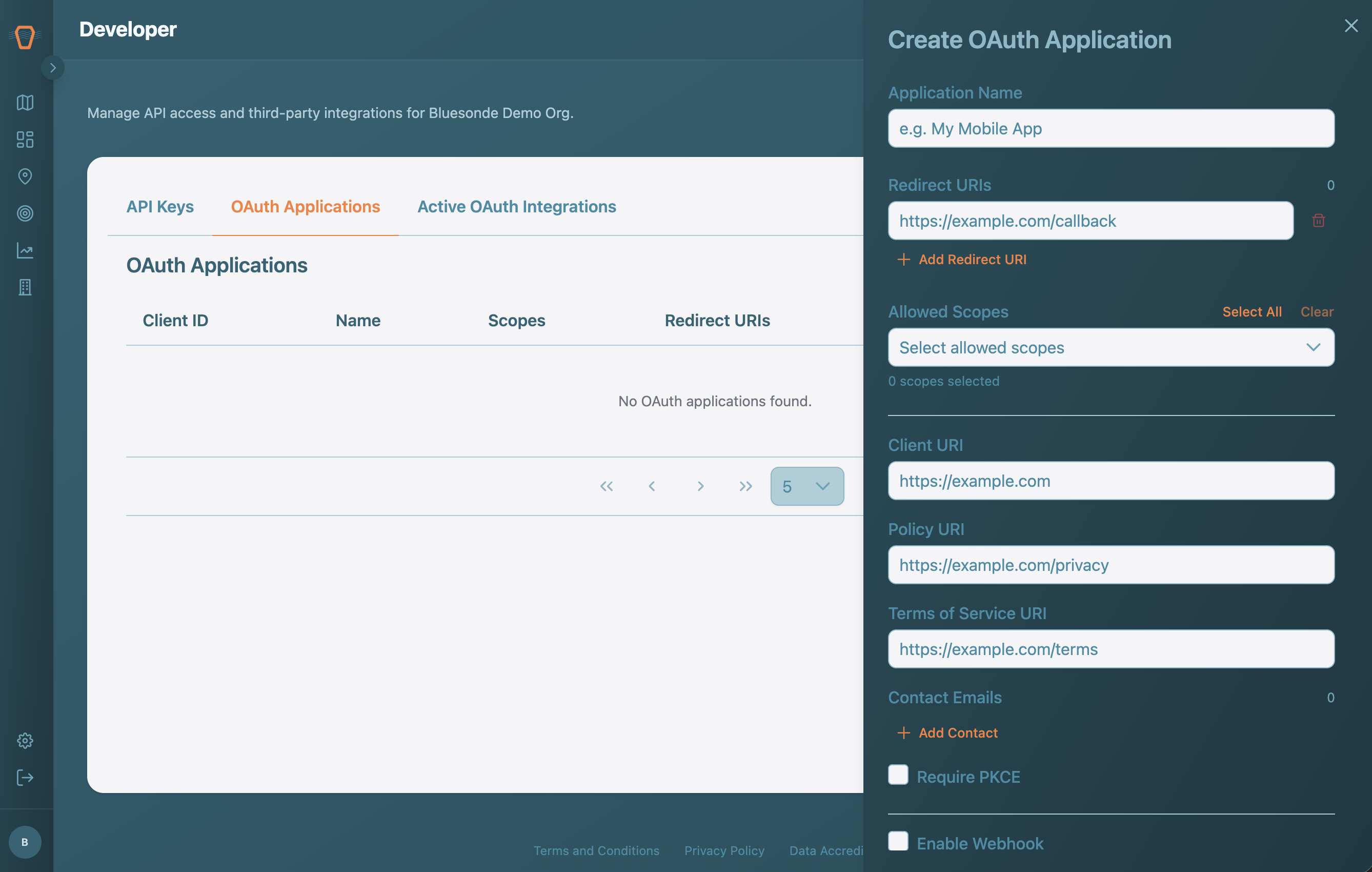The image size is (1372, 872).
Task: Jump to first page of results
Action: 606,486
